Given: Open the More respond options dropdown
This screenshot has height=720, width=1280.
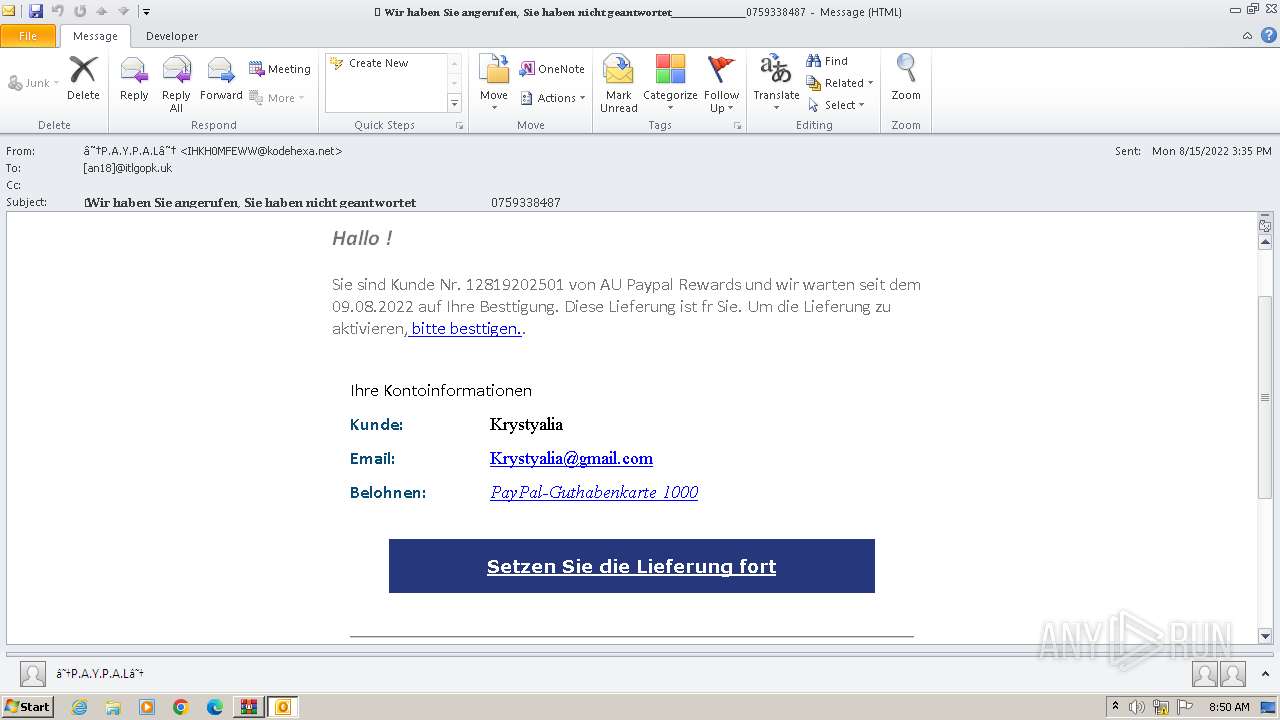Looking at the screenshot, I should (277, 98).
